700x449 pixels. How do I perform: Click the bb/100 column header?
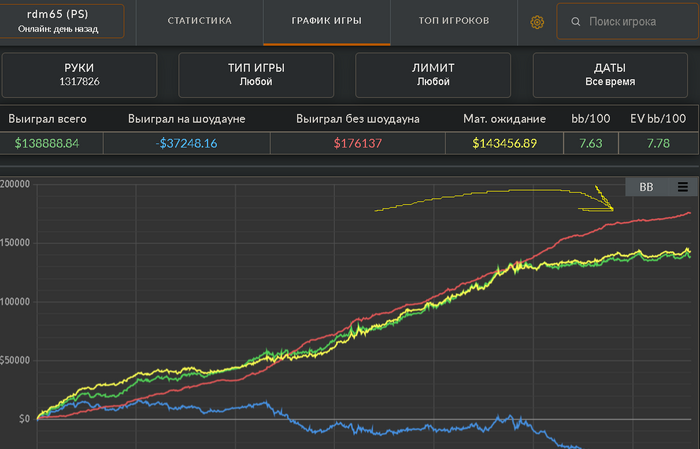tap(591, 119)
